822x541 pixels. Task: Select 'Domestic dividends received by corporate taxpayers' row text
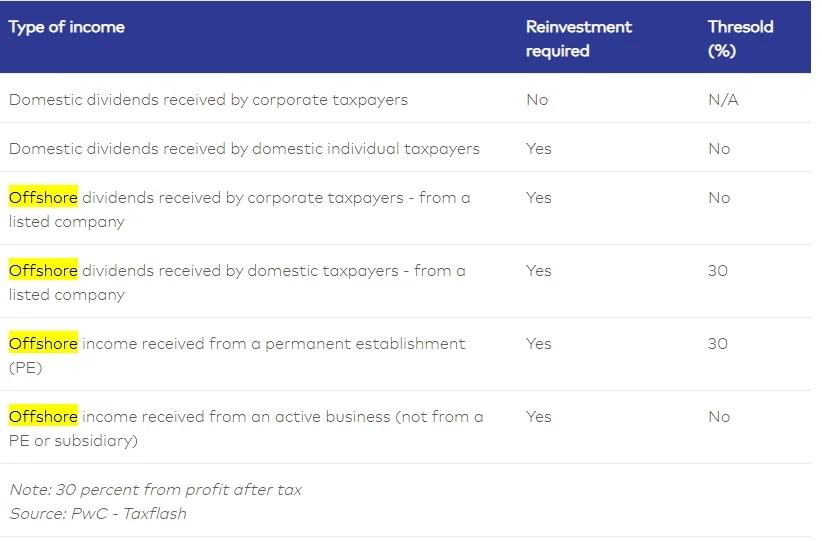[208, 100]
